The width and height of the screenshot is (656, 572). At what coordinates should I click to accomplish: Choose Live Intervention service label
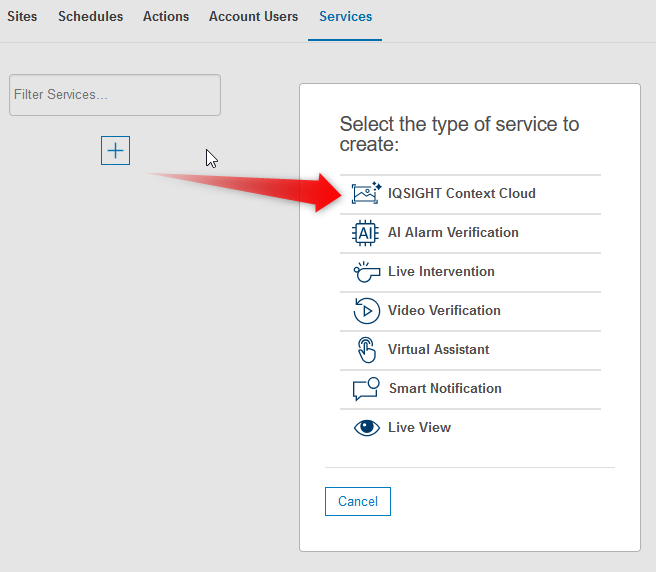(x=441, y=271)
